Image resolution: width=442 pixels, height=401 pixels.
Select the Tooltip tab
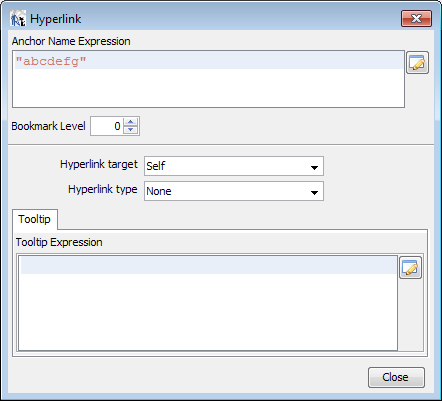[x=35, y=219]
